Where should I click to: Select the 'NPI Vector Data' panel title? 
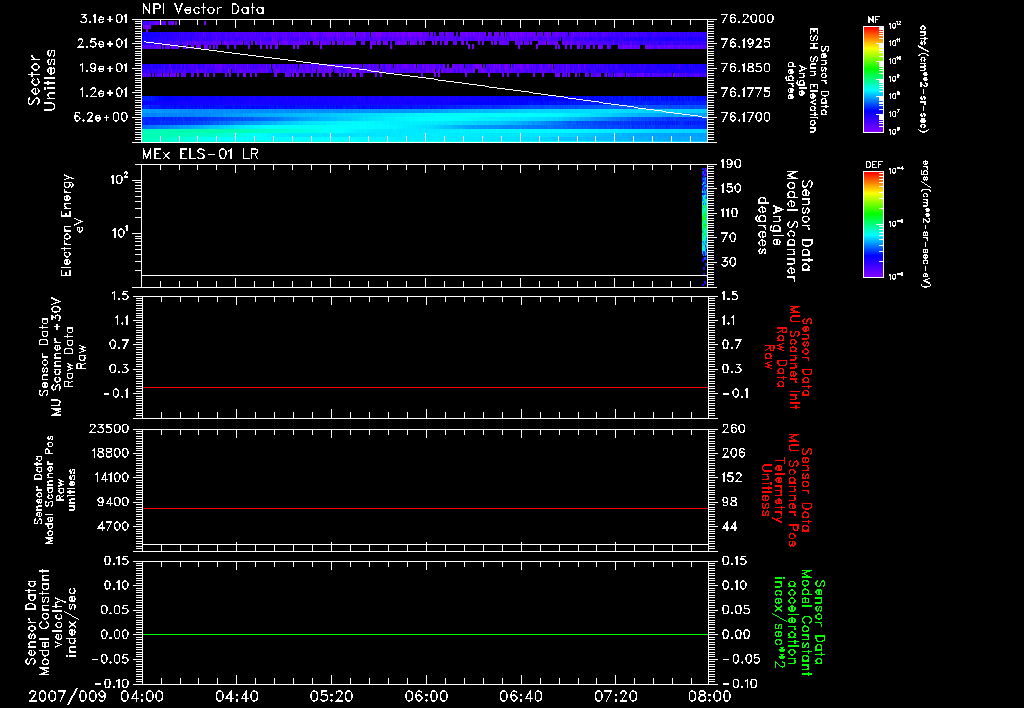pos(203,9)
